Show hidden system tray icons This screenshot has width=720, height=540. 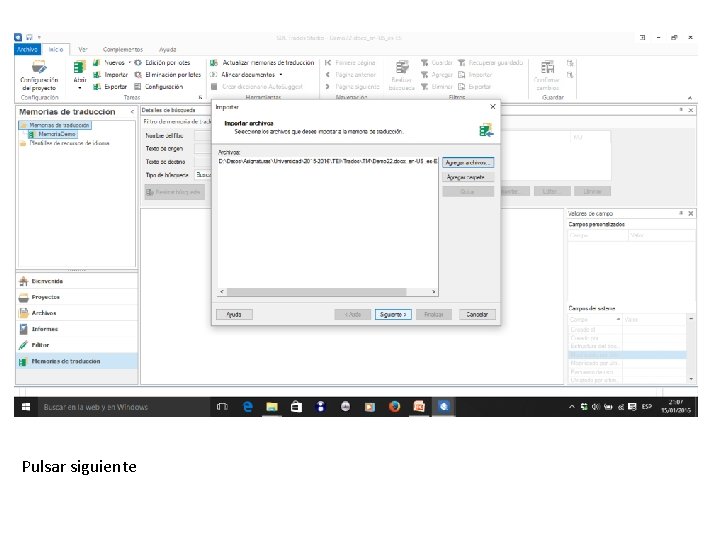pyautogui.click(x=572, y=406)
